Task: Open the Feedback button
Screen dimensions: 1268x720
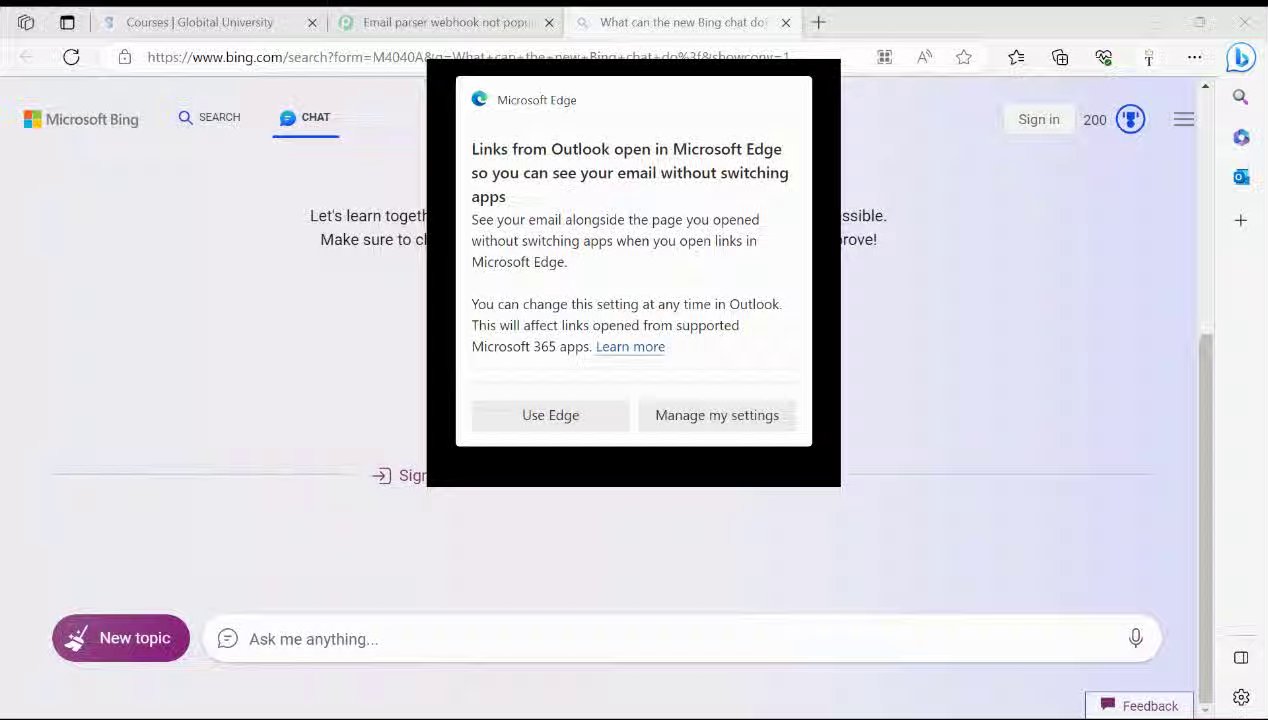Action: (1139, 705)
